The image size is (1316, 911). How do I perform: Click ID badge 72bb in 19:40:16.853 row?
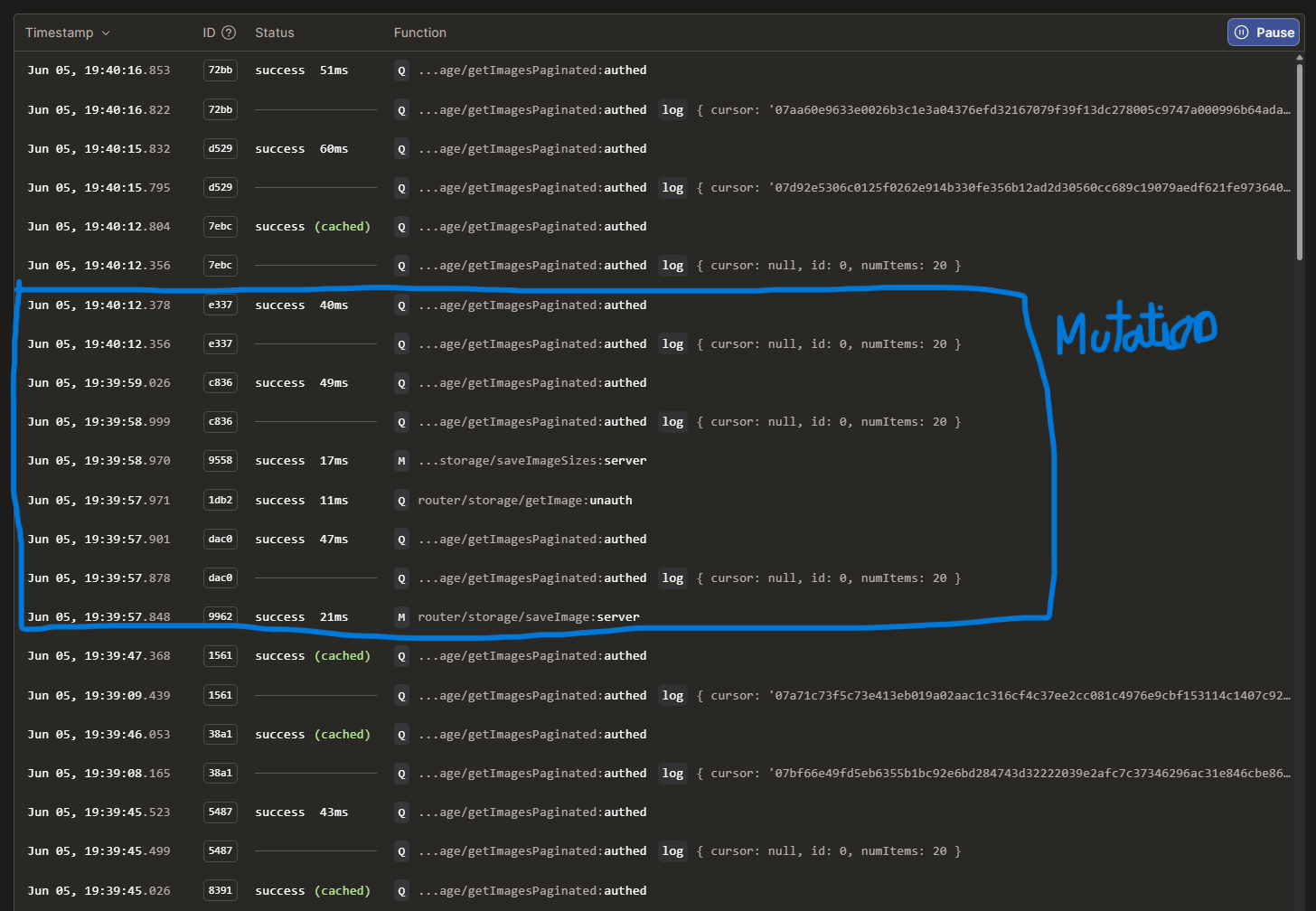coord(221,70)
